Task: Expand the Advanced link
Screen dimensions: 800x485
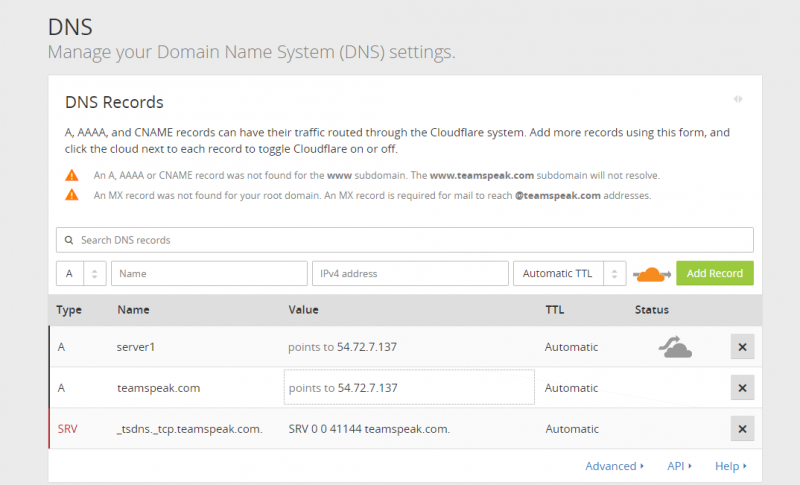Action: tap(614, 466)
